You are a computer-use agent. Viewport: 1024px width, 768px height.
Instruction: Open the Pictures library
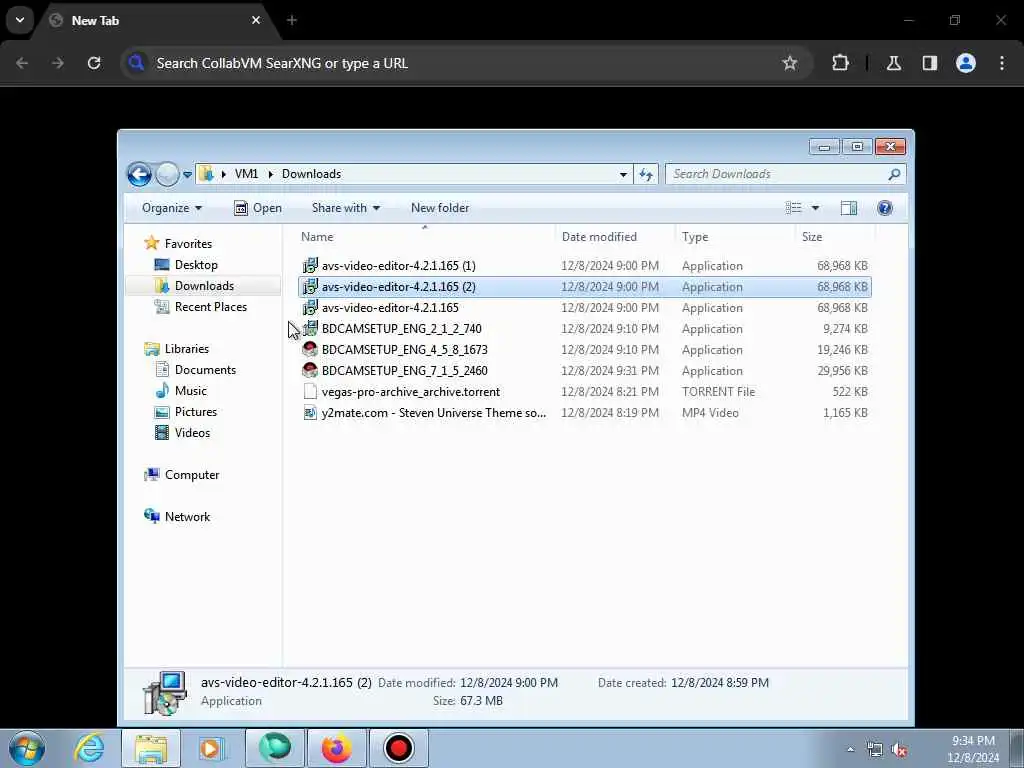(186, 411)
